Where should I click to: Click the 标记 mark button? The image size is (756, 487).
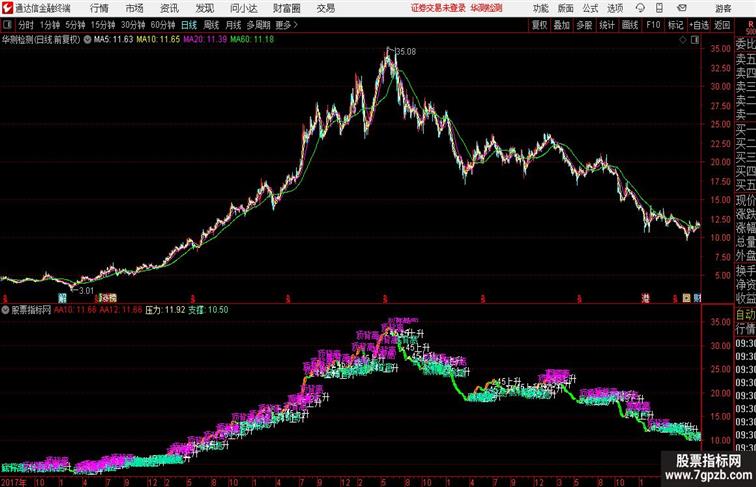[x=675, y=25]
